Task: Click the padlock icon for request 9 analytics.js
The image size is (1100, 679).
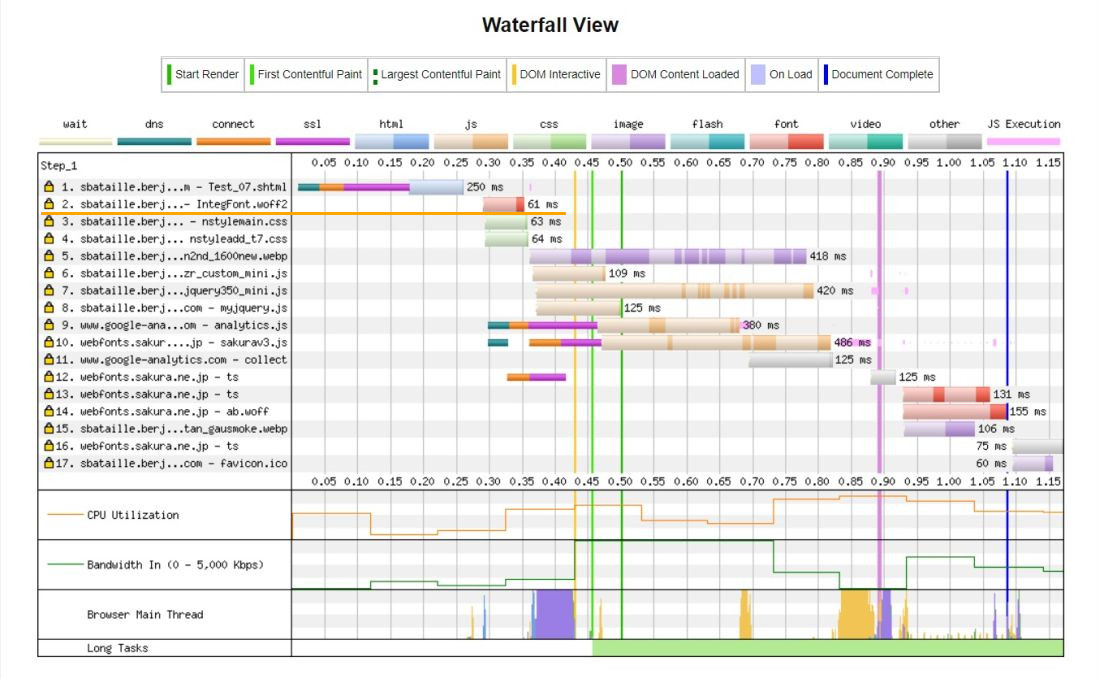Action: 48,325
